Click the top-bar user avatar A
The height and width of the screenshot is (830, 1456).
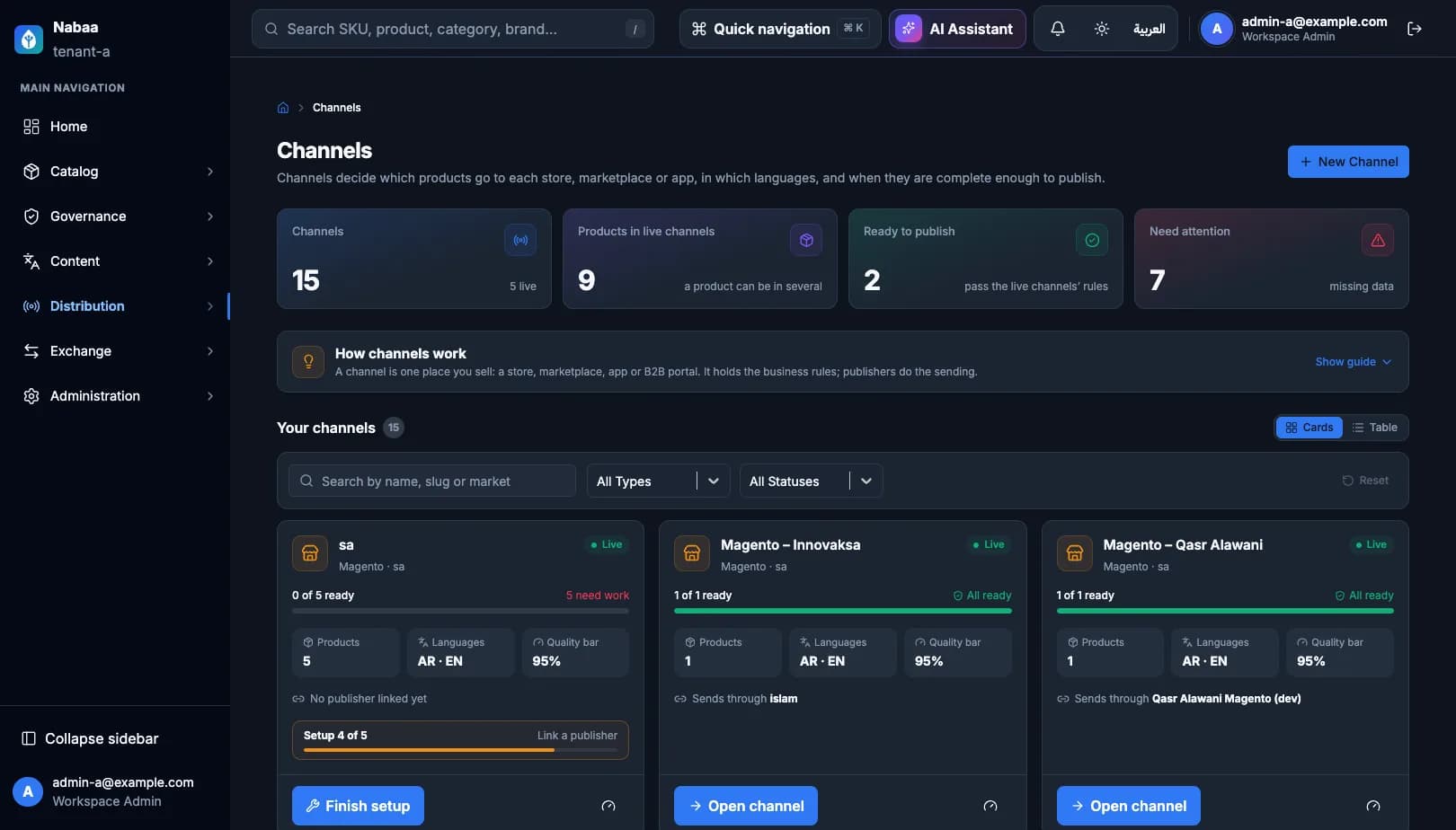[x=1217, y=29]
